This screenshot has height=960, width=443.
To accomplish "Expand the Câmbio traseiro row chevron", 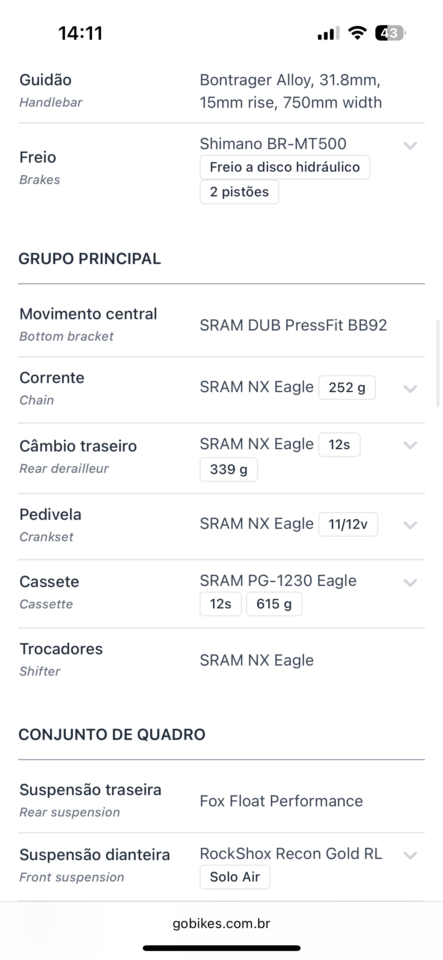I will pyautogui.click(x=410, y=445).
